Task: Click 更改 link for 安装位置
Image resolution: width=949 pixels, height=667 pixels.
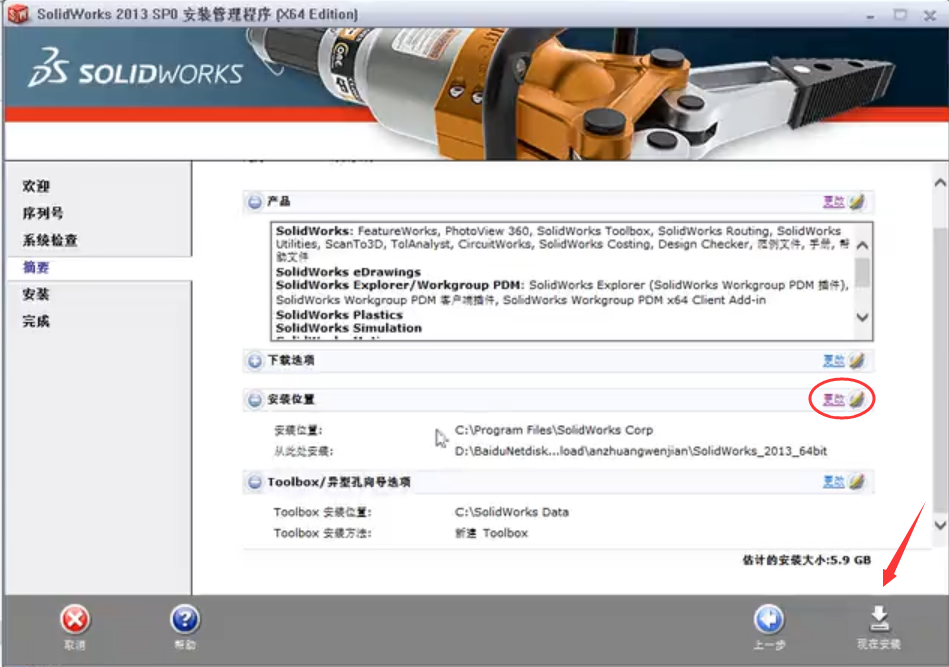Action: pos(833,399)
